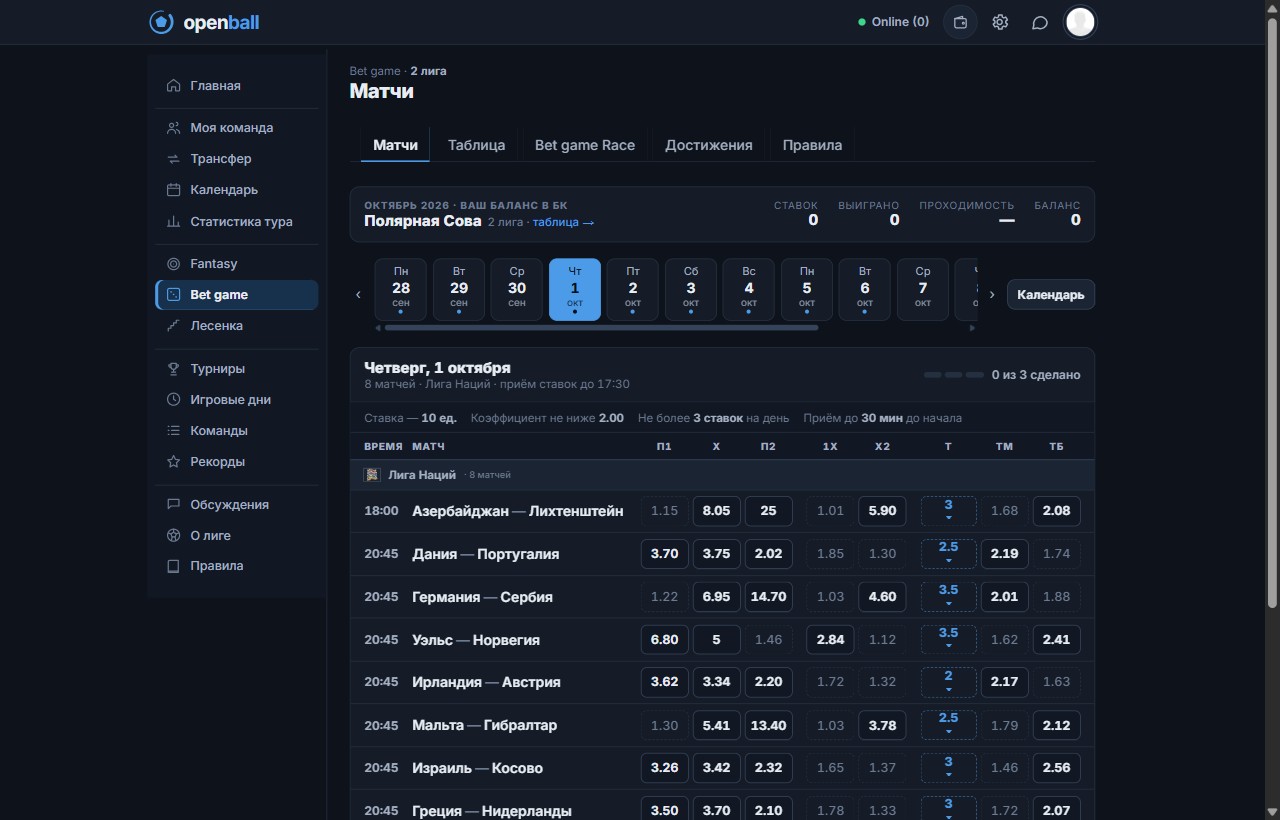Image resolution: width=1280 pixels, height=820 pixels.
Task: Click the Игровые дни icon in sidebar
Action: pyautogui.click(x=173, y=400)
